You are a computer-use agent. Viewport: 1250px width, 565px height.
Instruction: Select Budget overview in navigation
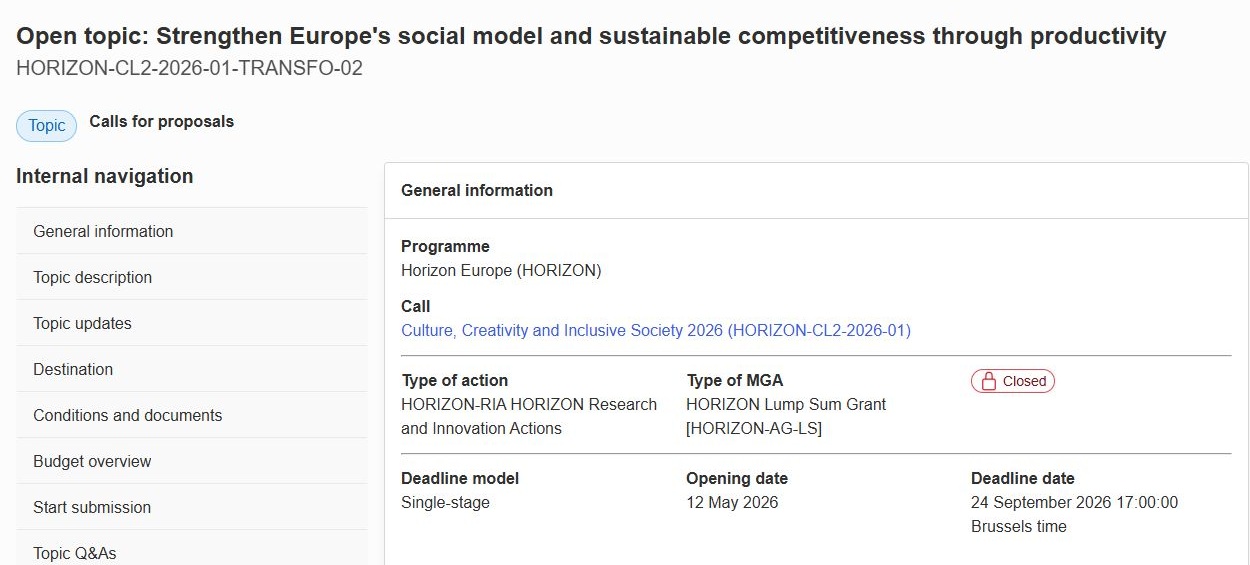(192, 461)
